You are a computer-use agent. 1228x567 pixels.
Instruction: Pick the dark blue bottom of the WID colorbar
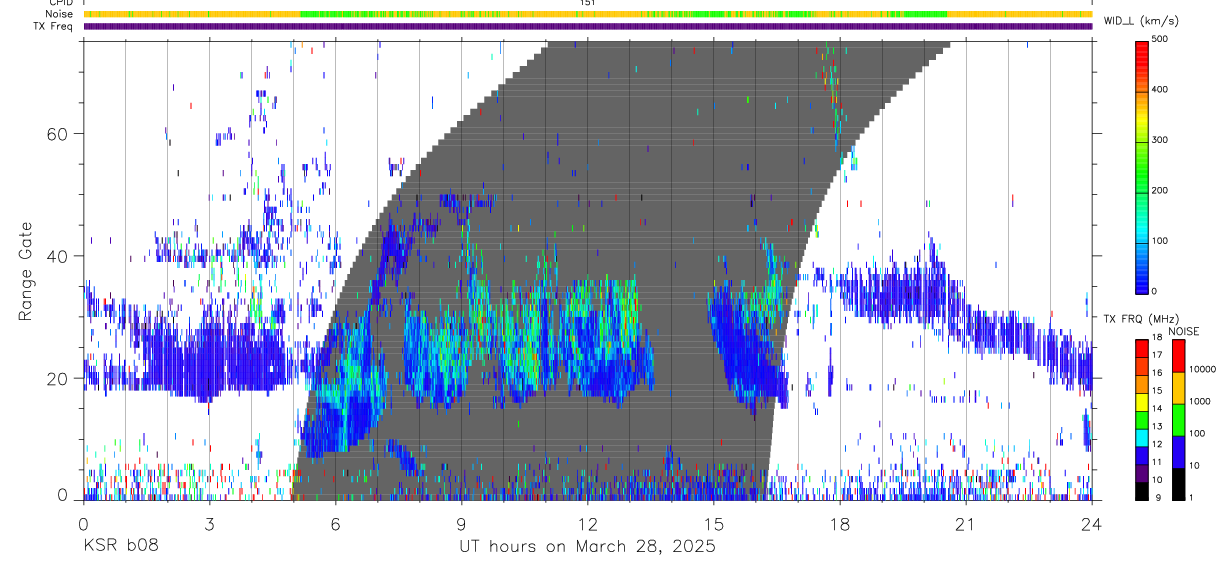[1142, 285]
